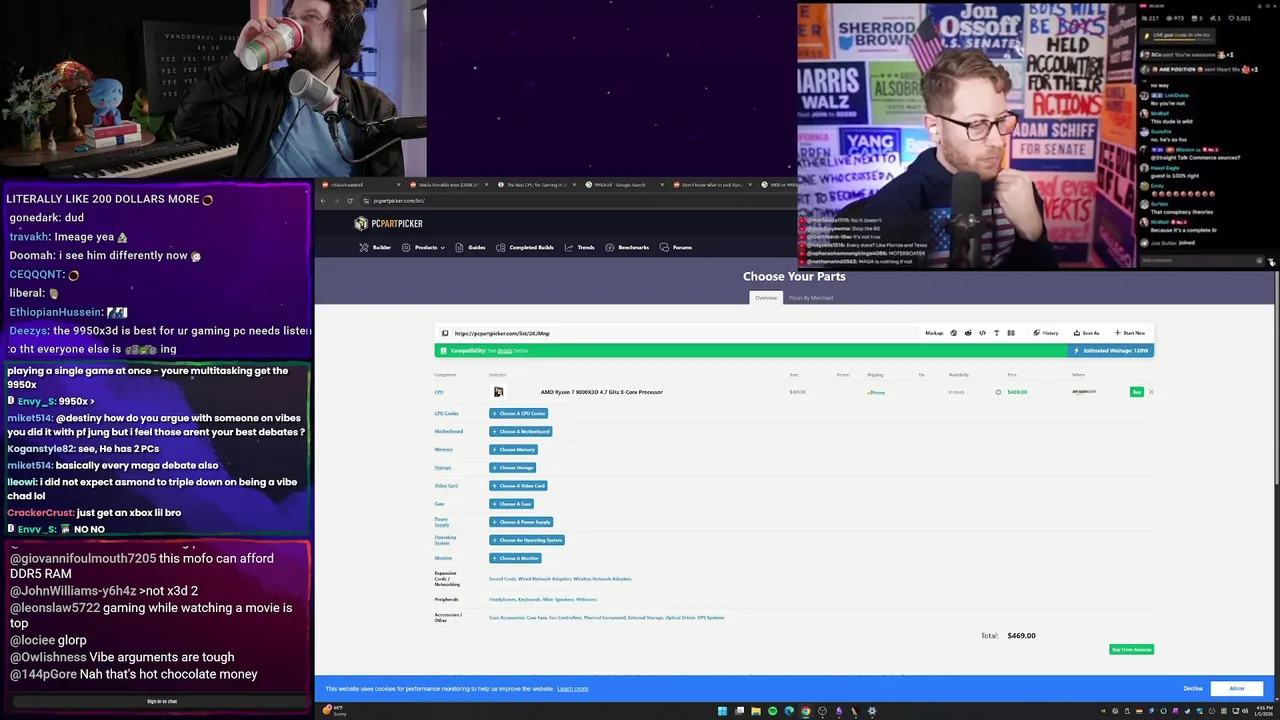Open the Windows Start menu
The height and width of the screenshot is (720, 1280).
coord(722,711)
